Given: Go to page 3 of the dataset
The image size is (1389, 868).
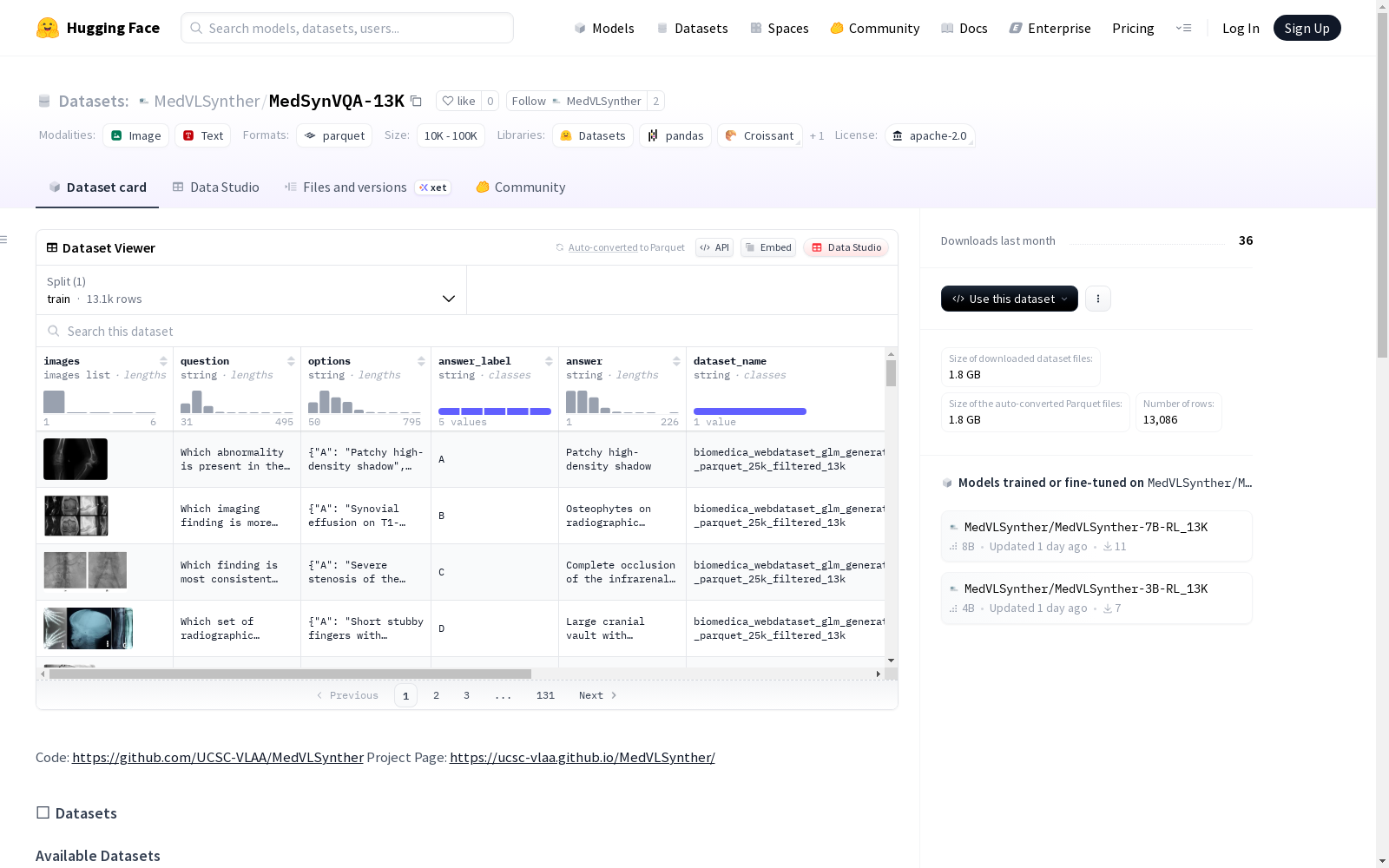Looking at the screenshot, I should [466, 695].
